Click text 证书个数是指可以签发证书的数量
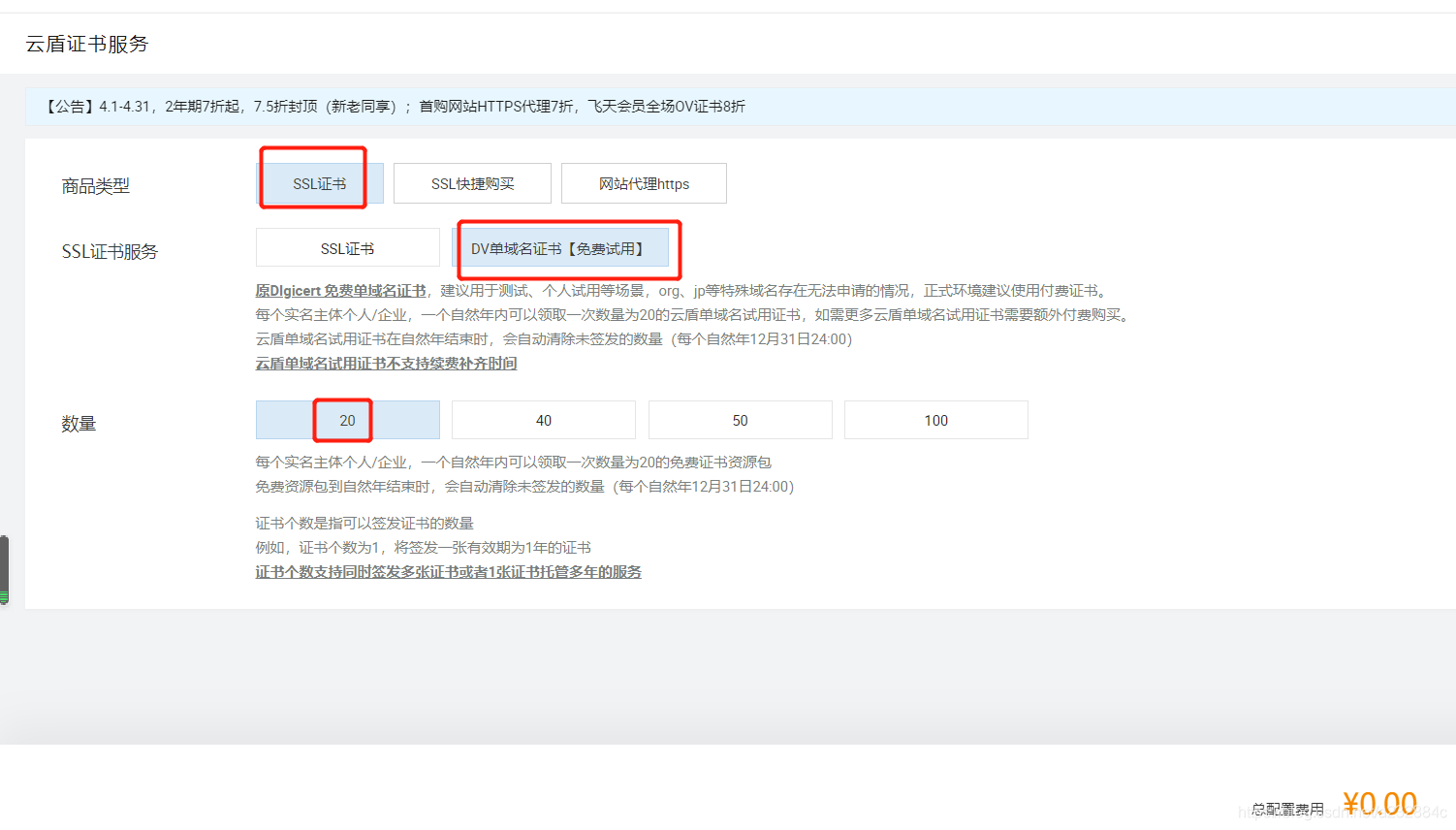 point(364,524)
